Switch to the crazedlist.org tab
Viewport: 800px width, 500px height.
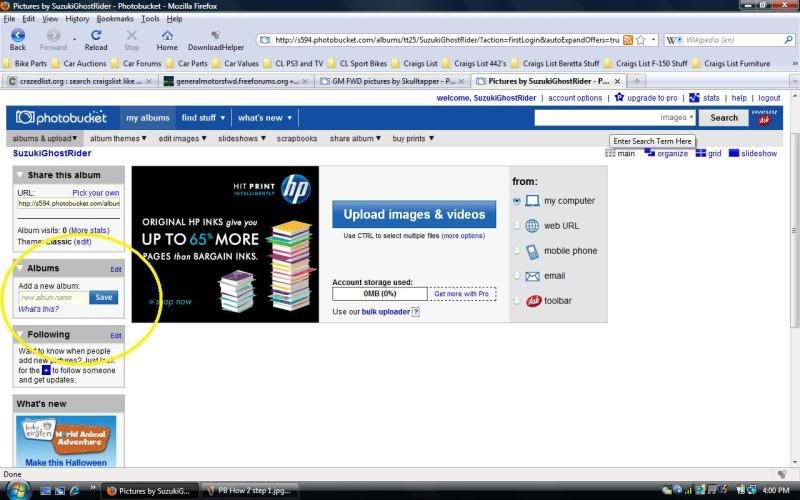pos(79,81)
